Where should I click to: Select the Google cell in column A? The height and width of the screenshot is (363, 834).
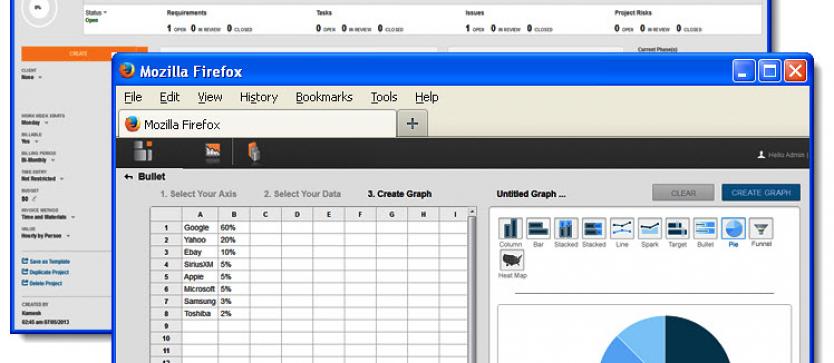200,227
